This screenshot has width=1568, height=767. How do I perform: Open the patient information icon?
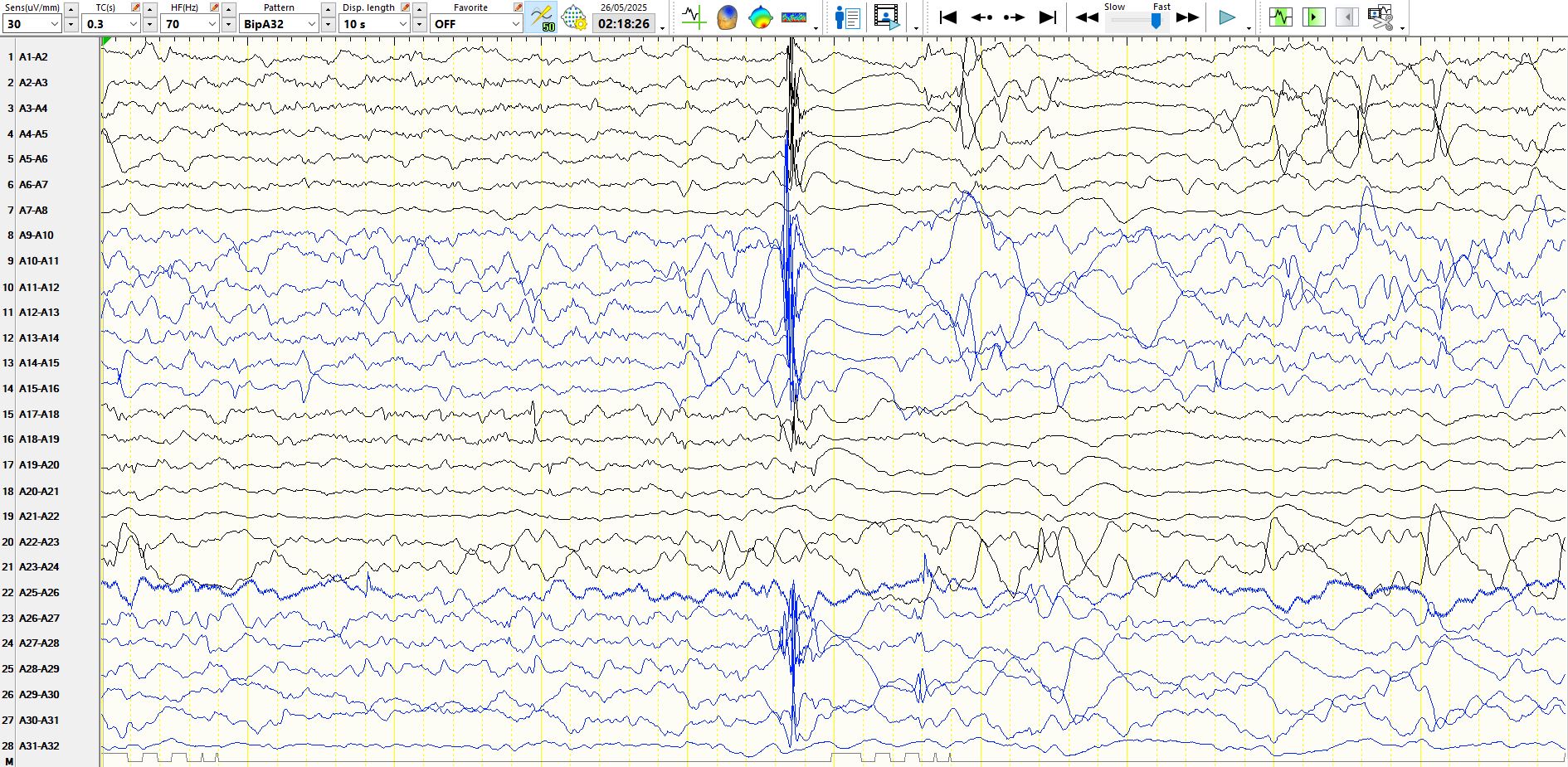pos(847,17)
